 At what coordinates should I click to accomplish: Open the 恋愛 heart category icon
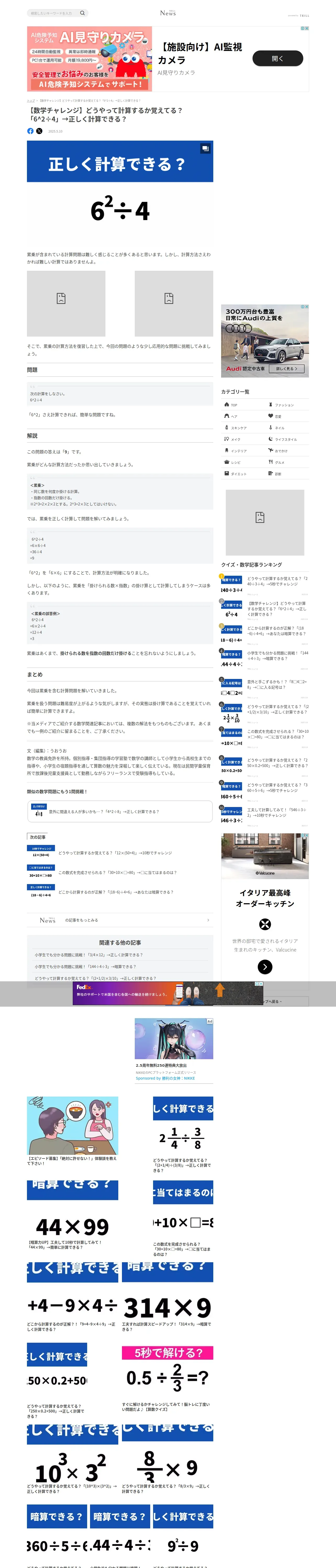(x=271, y=416)
